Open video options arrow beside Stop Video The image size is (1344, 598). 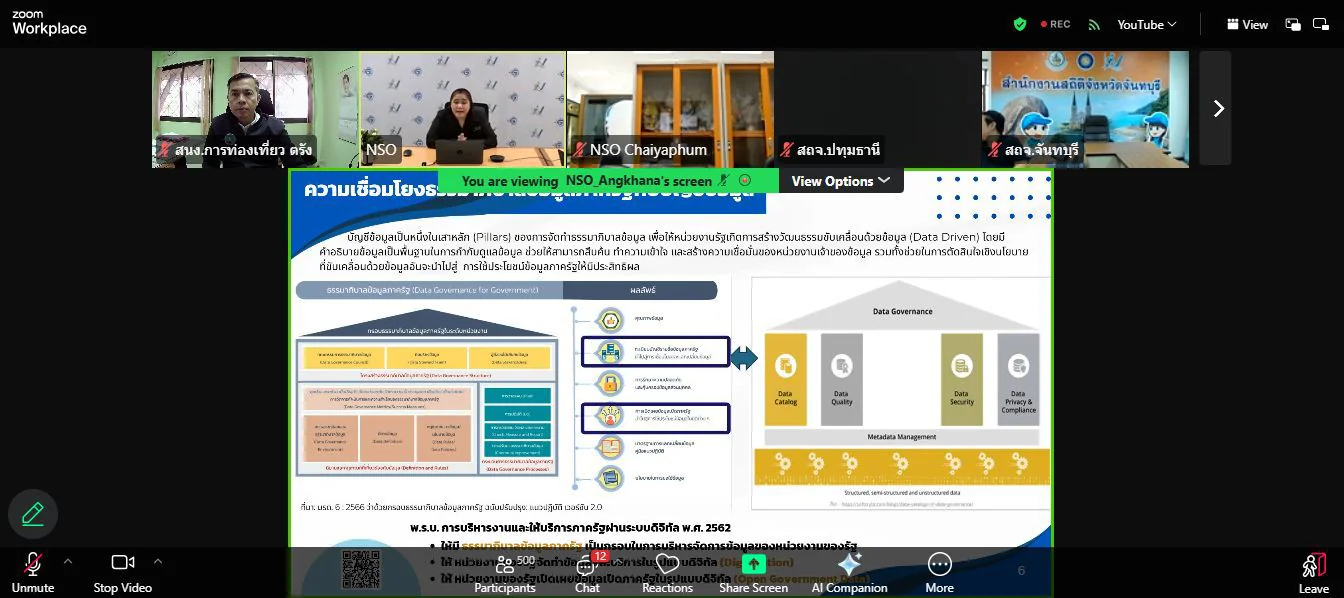[x=158, y=562]
